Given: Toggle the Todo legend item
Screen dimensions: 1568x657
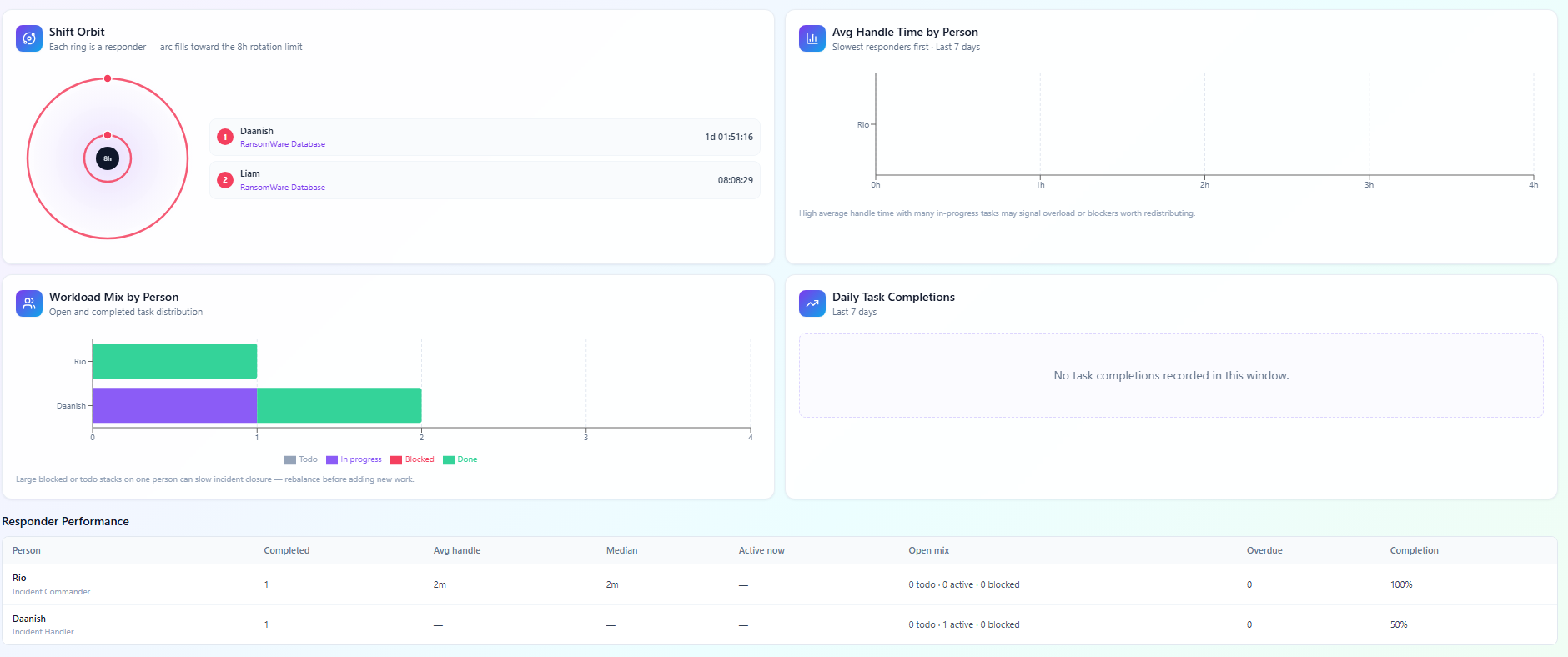Looking at the screenshot, I should 300,459.
